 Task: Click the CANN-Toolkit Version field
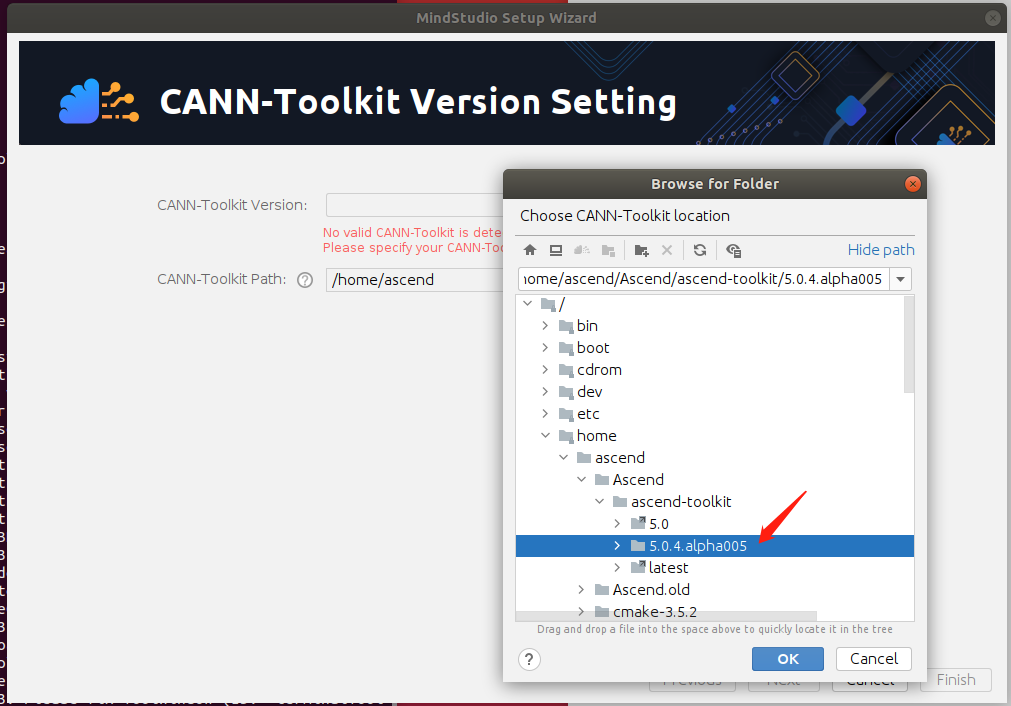[x=415, y=205]
